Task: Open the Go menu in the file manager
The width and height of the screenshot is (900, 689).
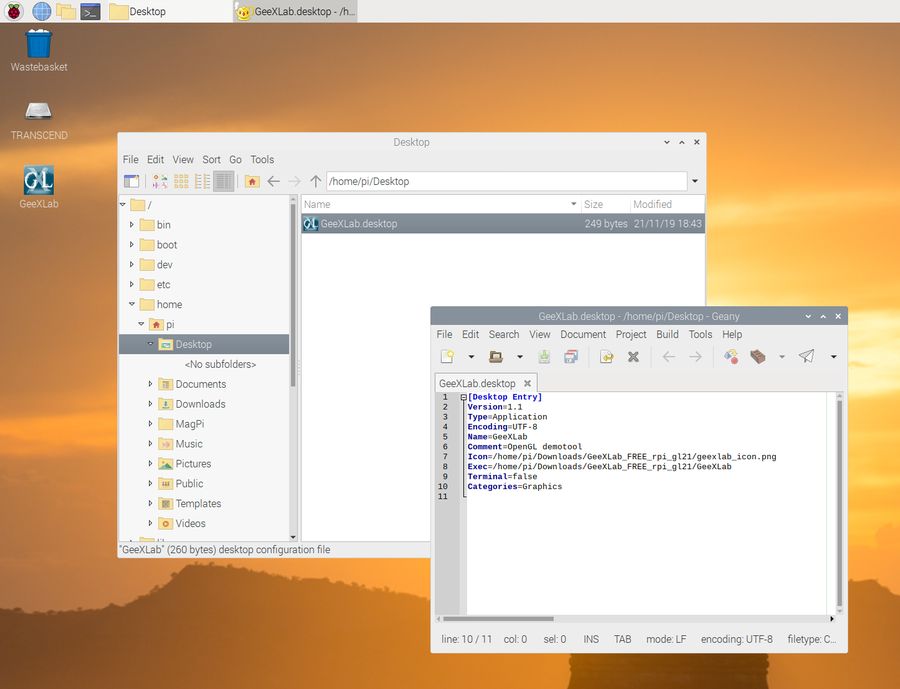Action: [x=235, y=160]
